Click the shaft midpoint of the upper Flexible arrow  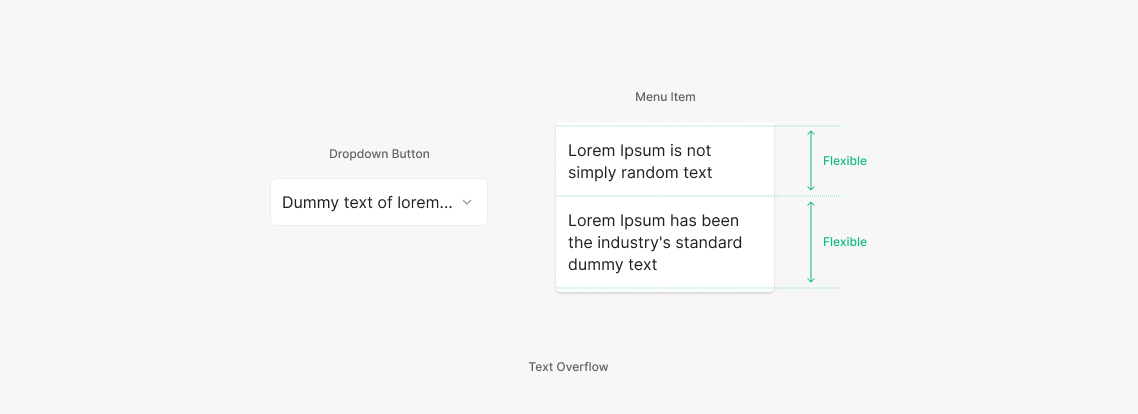coord(811,161)
